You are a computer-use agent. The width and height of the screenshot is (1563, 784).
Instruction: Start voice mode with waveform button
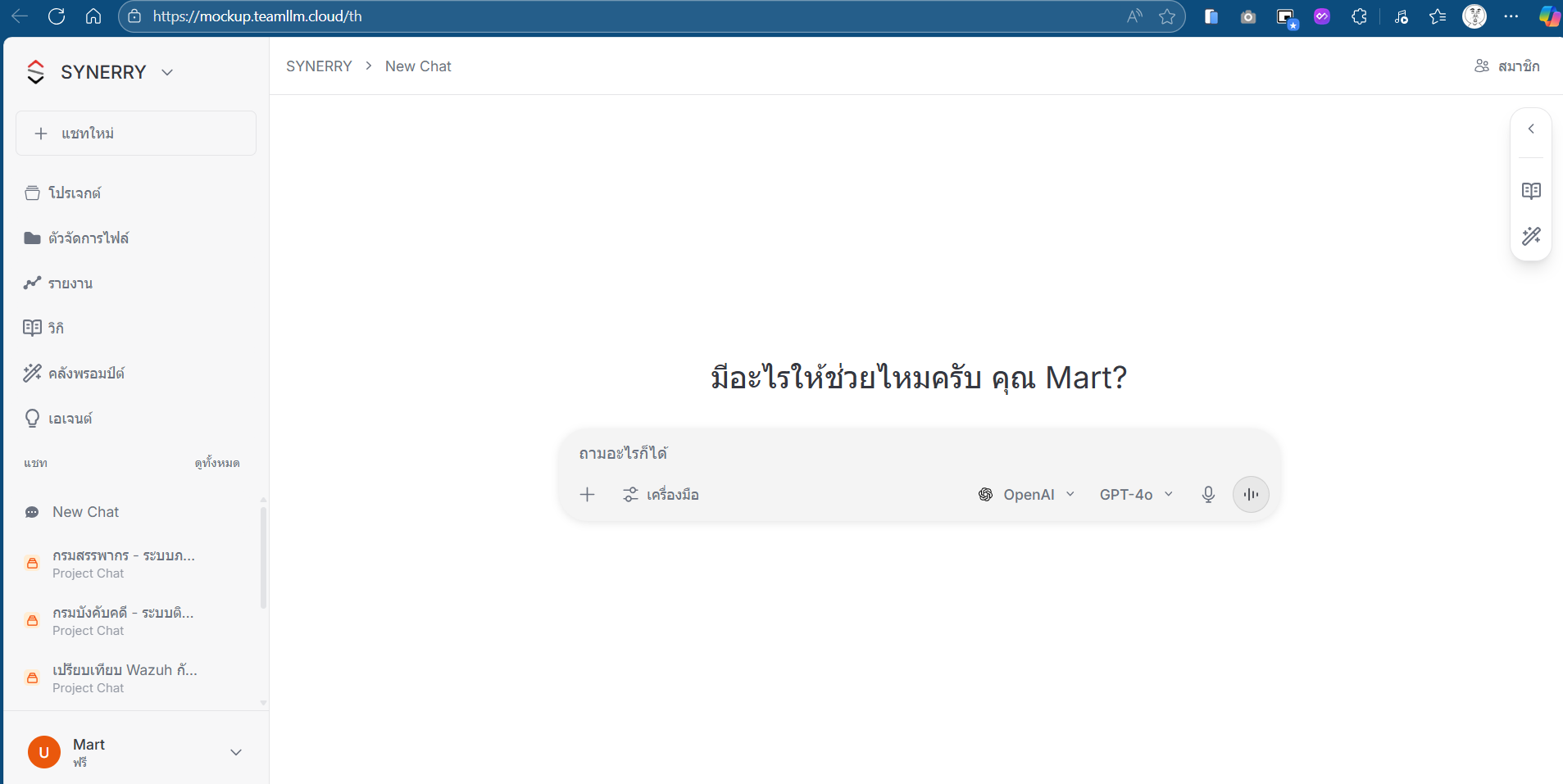pyautogui.click(x=1251, y=494)
